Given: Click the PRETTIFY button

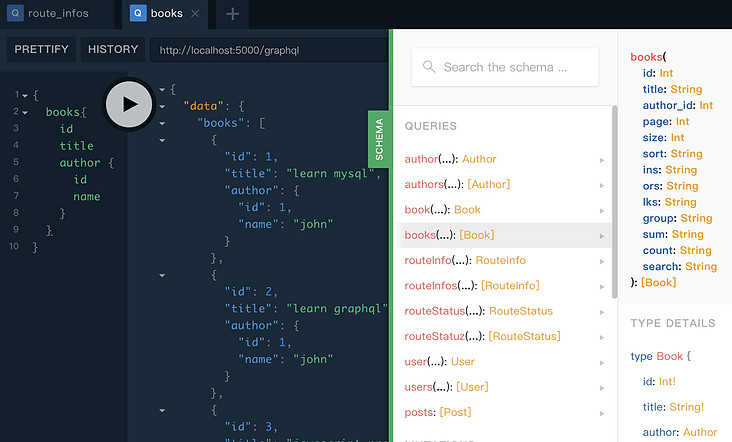Looking at the screenshot, I should (40, 49).
